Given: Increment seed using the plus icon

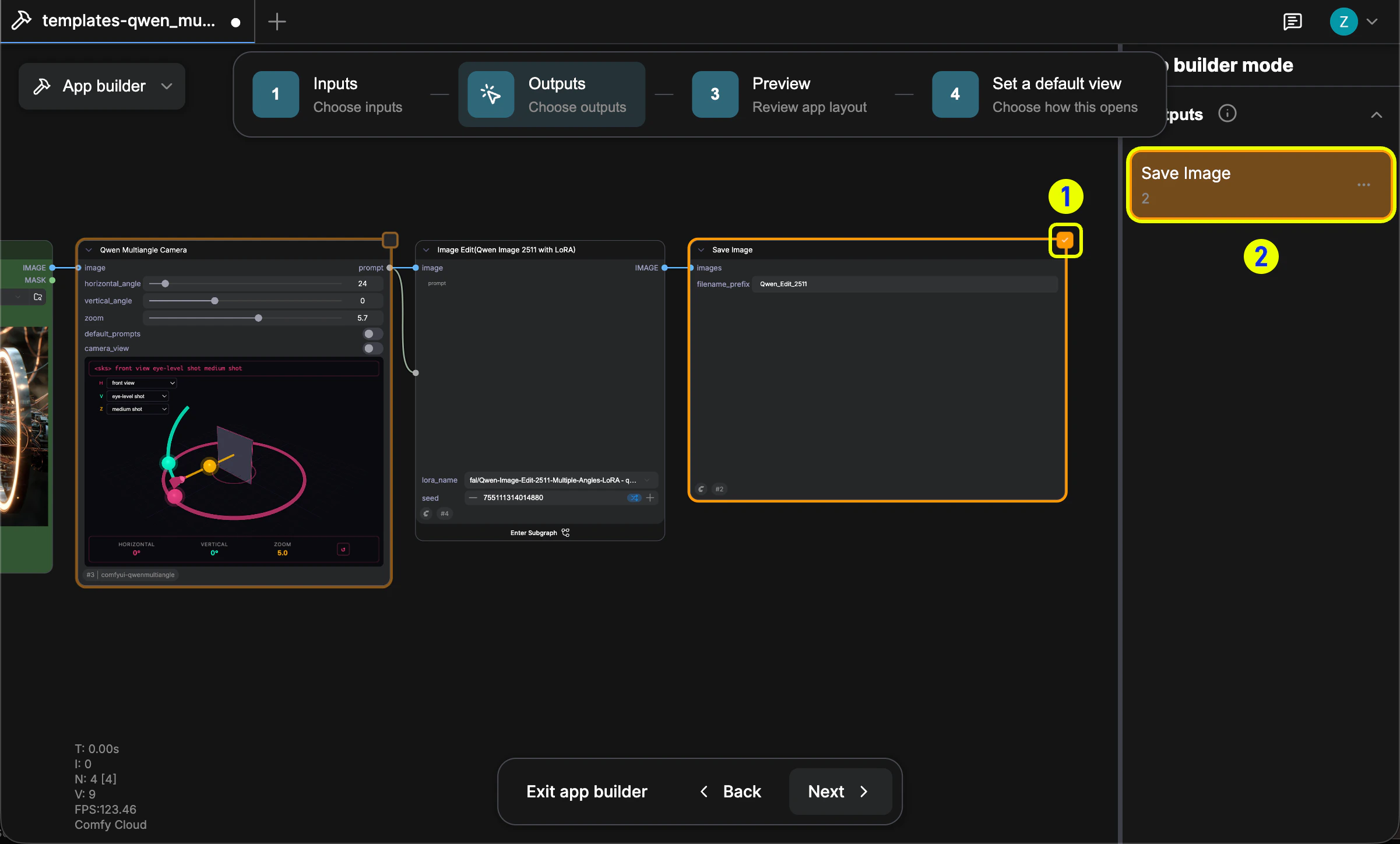Looking at the screenshot, I should [x=650, y=498].
